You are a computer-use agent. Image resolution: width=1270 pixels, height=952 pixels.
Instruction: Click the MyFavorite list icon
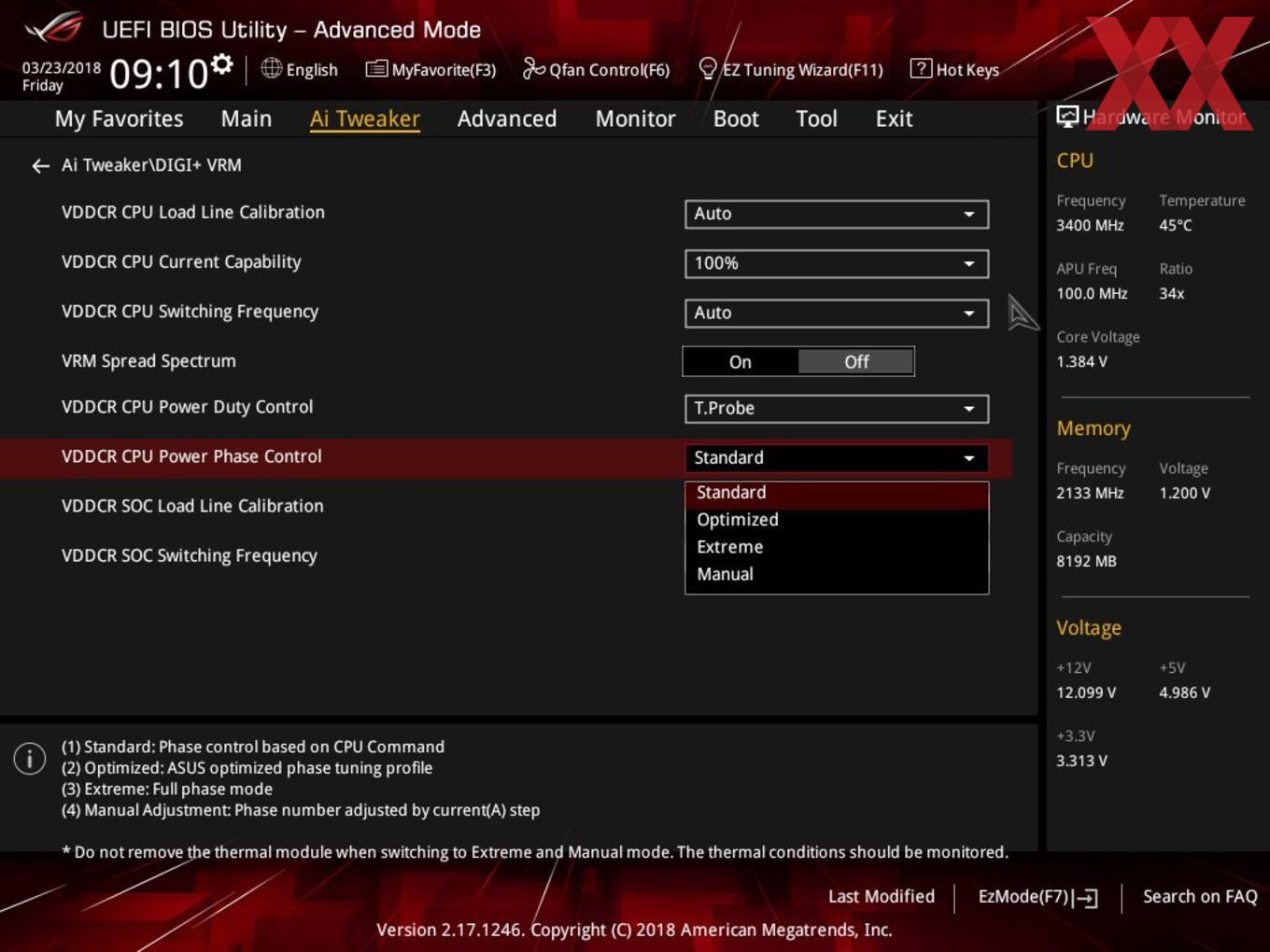[x=376, y=69]
